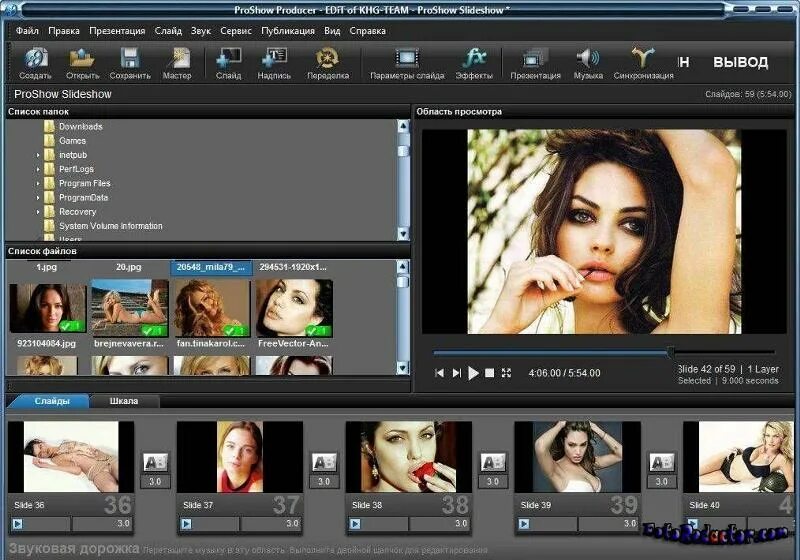Image resolution: width=800 pixels, height=560 pixels.
Task: Click the Переделка remix icon
Action: coord(328,58)
